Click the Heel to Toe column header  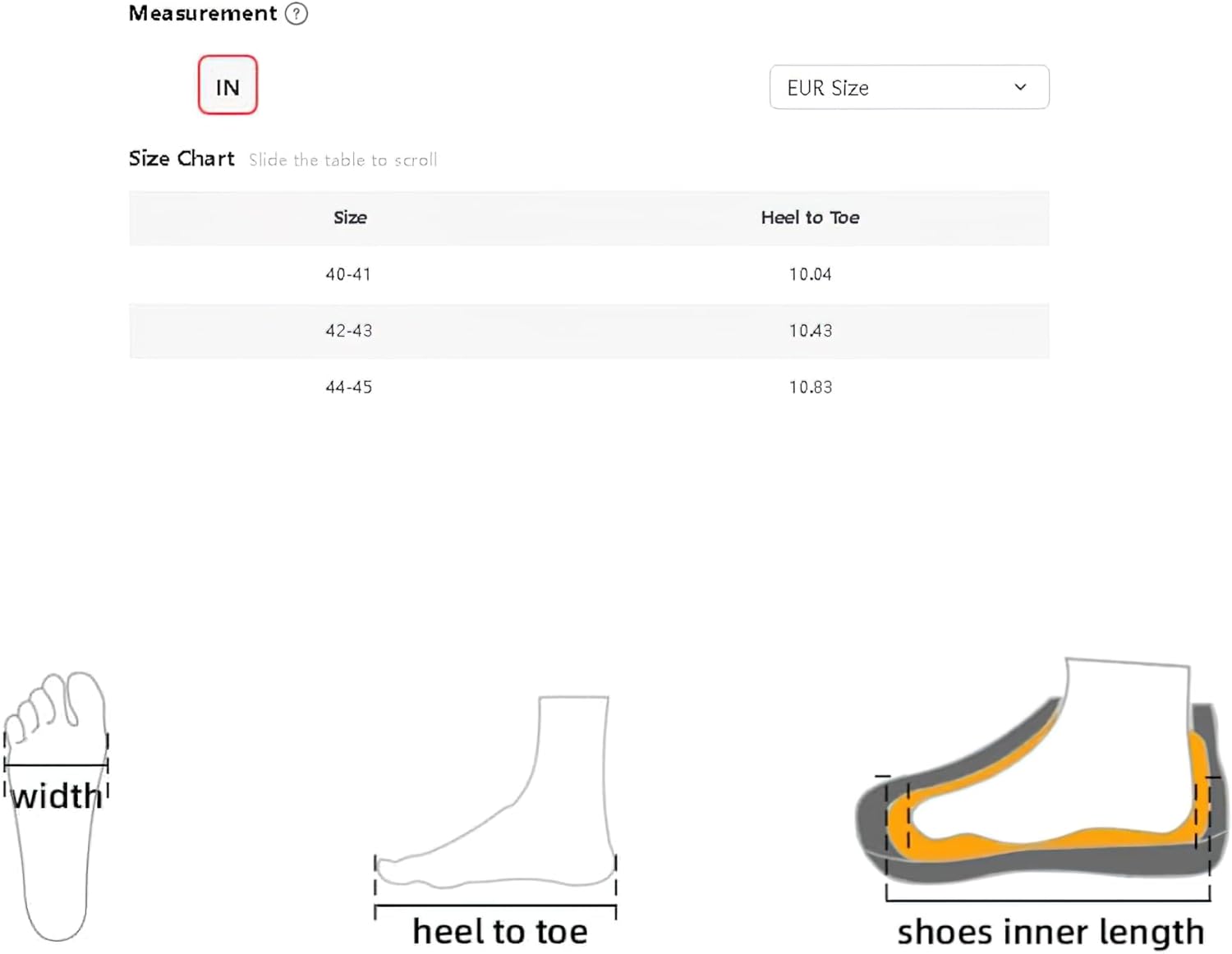[x=810, y=218]
